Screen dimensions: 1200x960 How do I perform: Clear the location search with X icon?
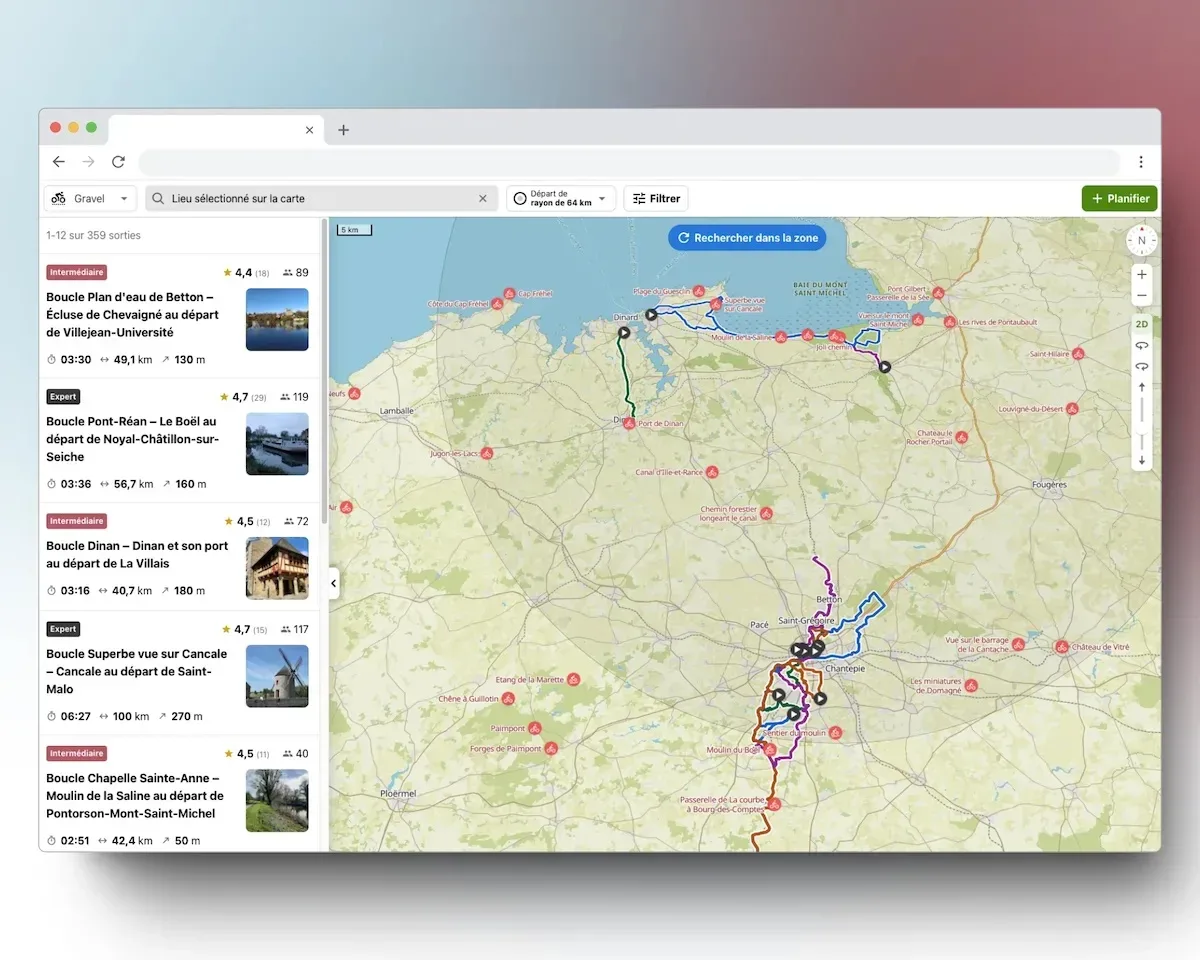[482, 199]
